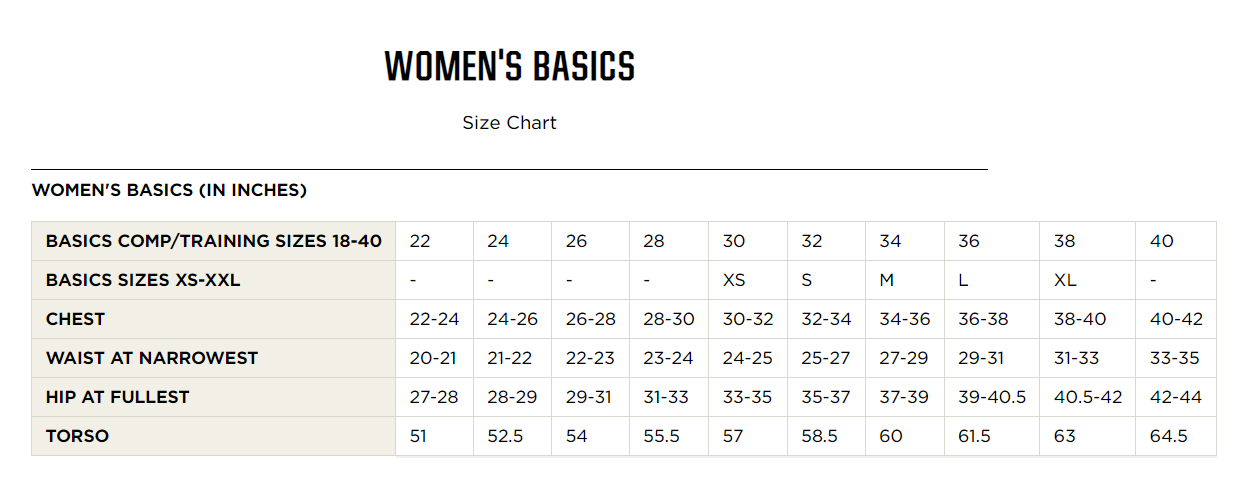This screenshot has height=482, width=1244.
Task: Select the Waist at Narrowest row header
Action: coord(214,358)
